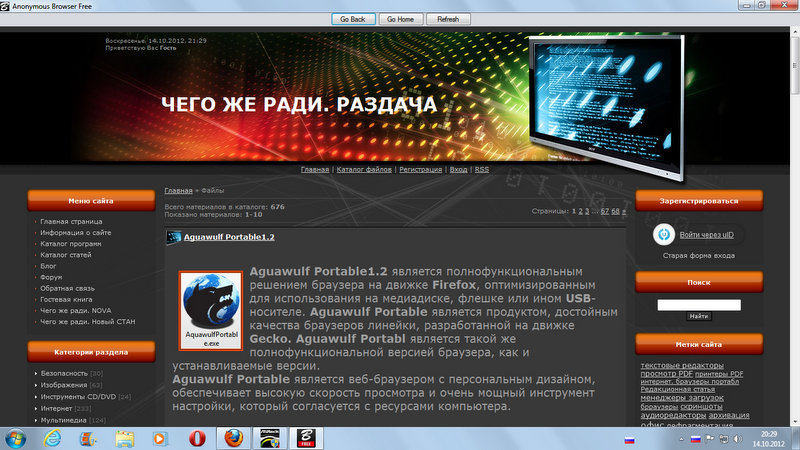The width and height of the screenshot is (800, 450).
Task: Open Инструменты CD/DVD category
Action: point(78,396)
